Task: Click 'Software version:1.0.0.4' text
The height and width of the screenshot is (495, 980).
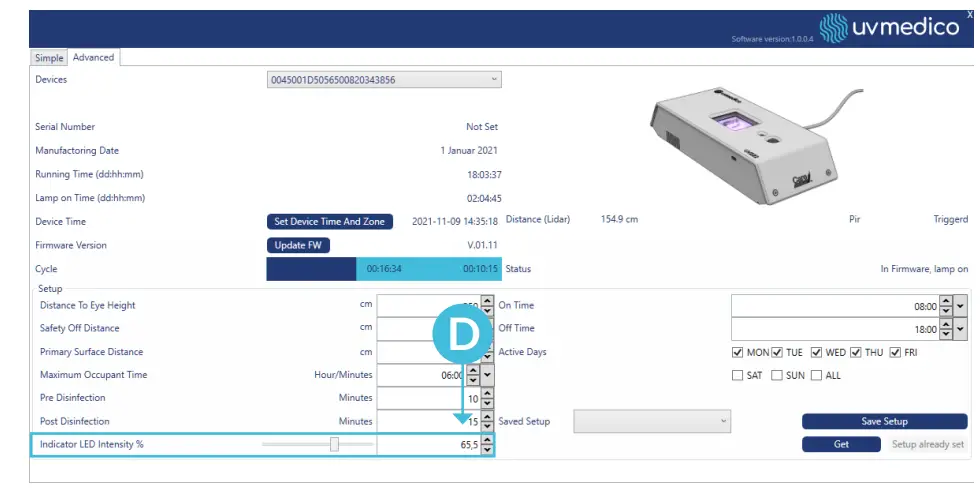Action: click(x=772, y=39)
